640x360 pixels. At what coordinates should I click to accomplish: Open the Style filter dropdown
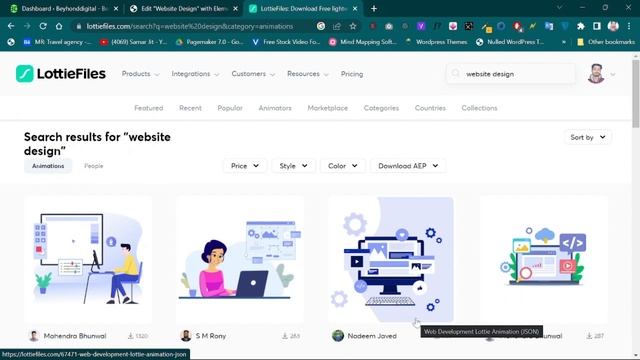[293, 166]
